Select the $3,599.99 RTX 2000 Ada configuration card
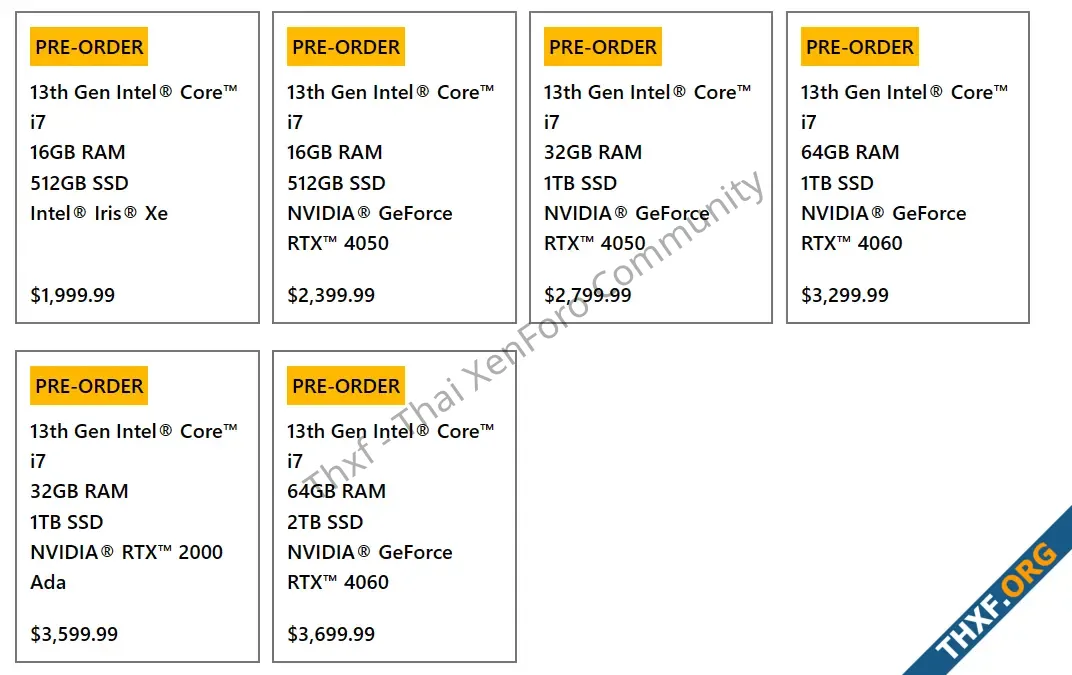 tap(137, 506)
